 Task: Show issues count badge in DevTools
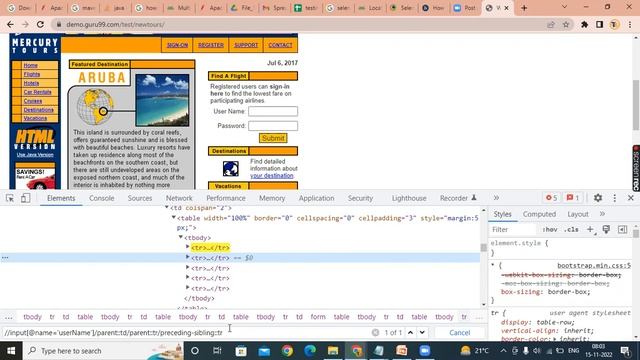point(573,198)
